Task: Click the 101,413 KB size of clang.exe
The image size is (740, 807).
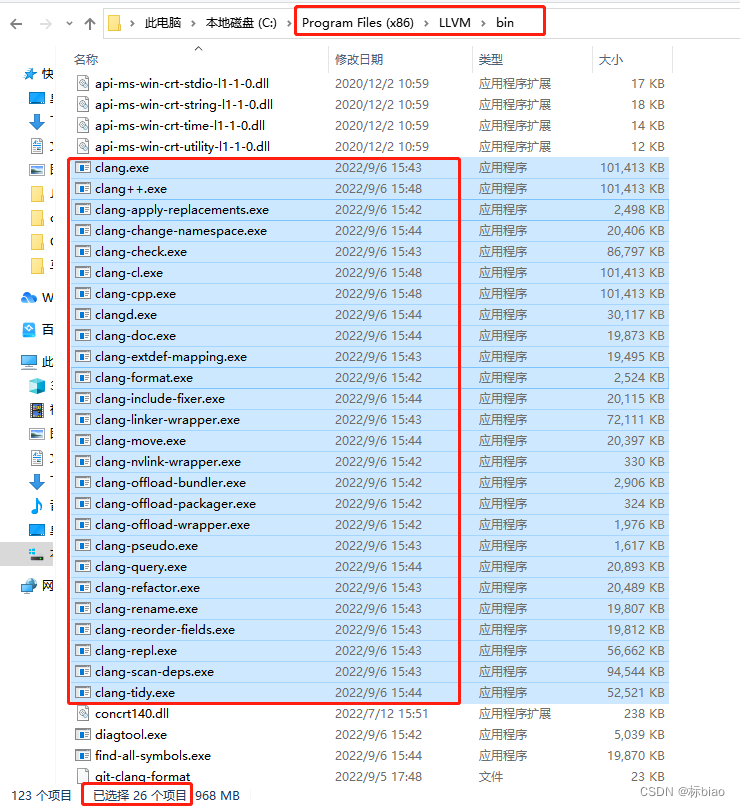Action: point(632,168)
